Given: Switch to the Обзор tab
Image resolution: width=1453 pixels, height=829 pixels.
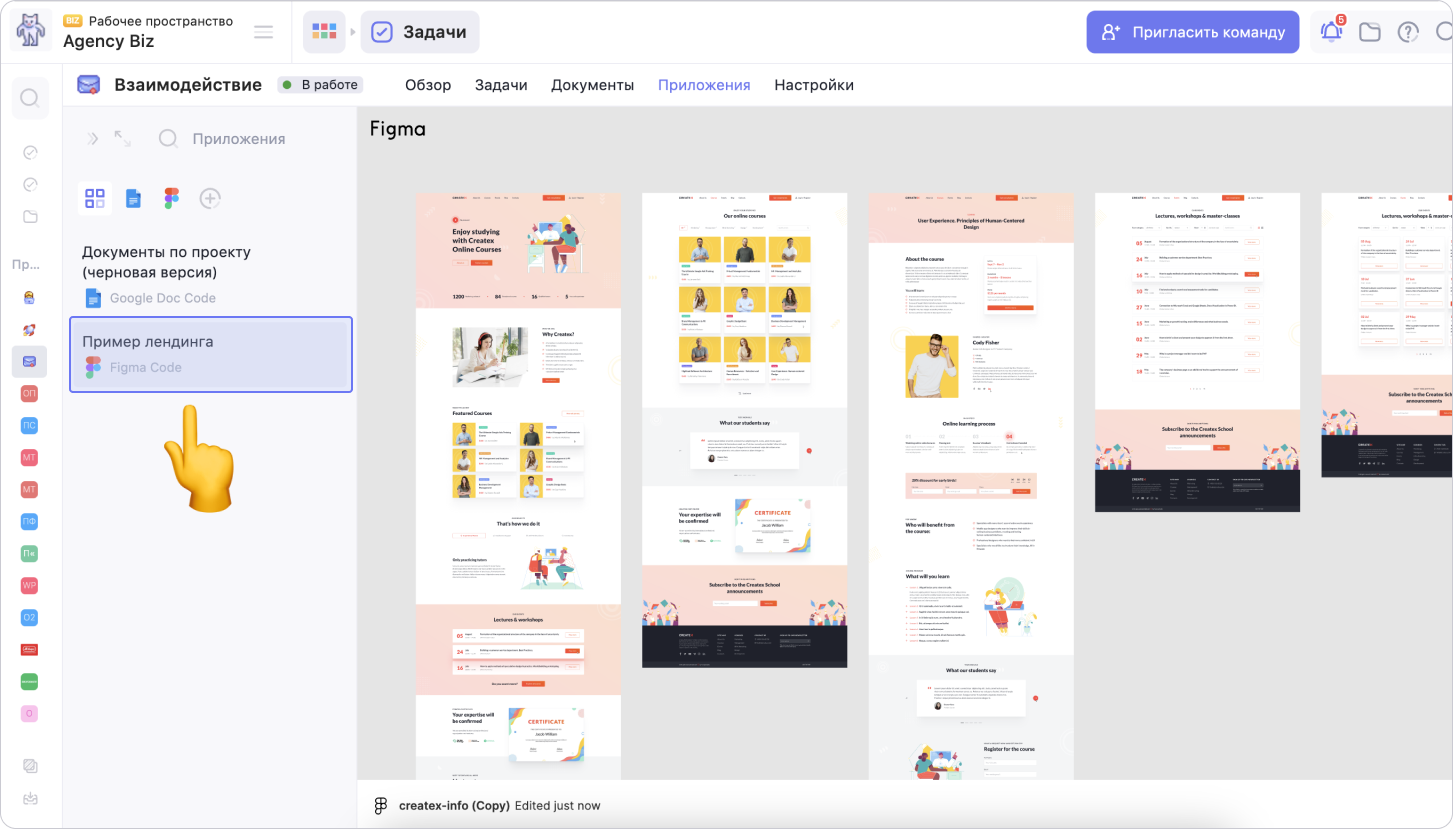Looking at the screenshot, I should pyautogui.click(x=428, y=85).
